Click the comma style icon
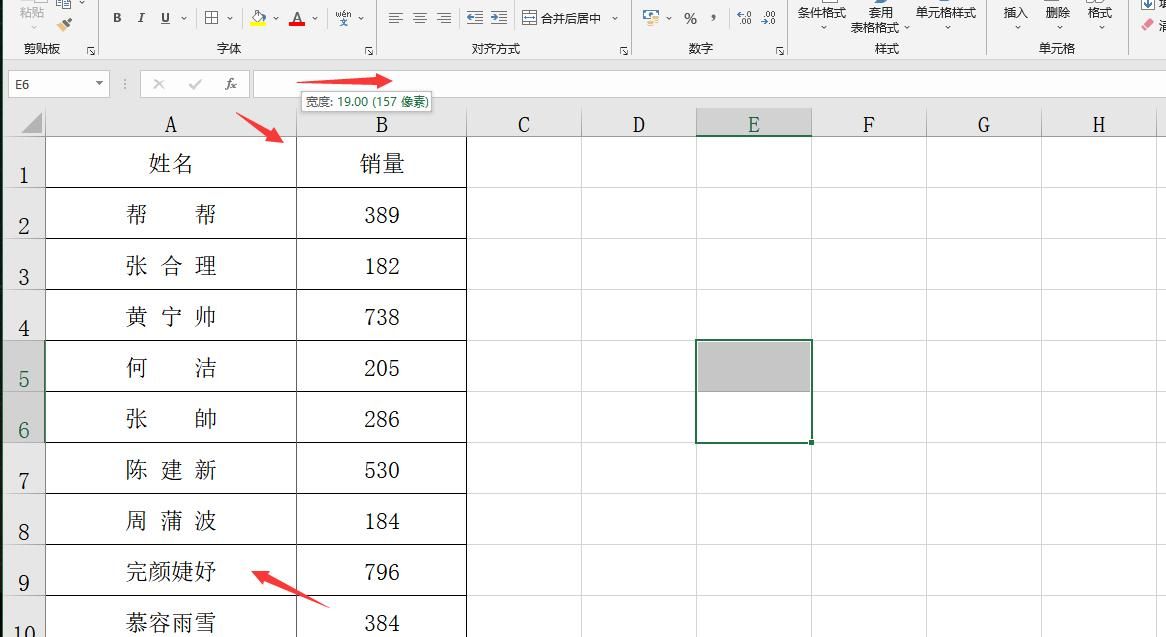 [x=713, y=18]
